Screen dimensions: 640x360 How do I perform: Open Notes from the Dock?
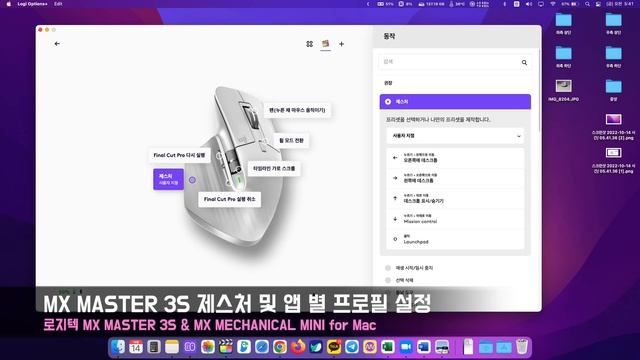tap(172, 347)
